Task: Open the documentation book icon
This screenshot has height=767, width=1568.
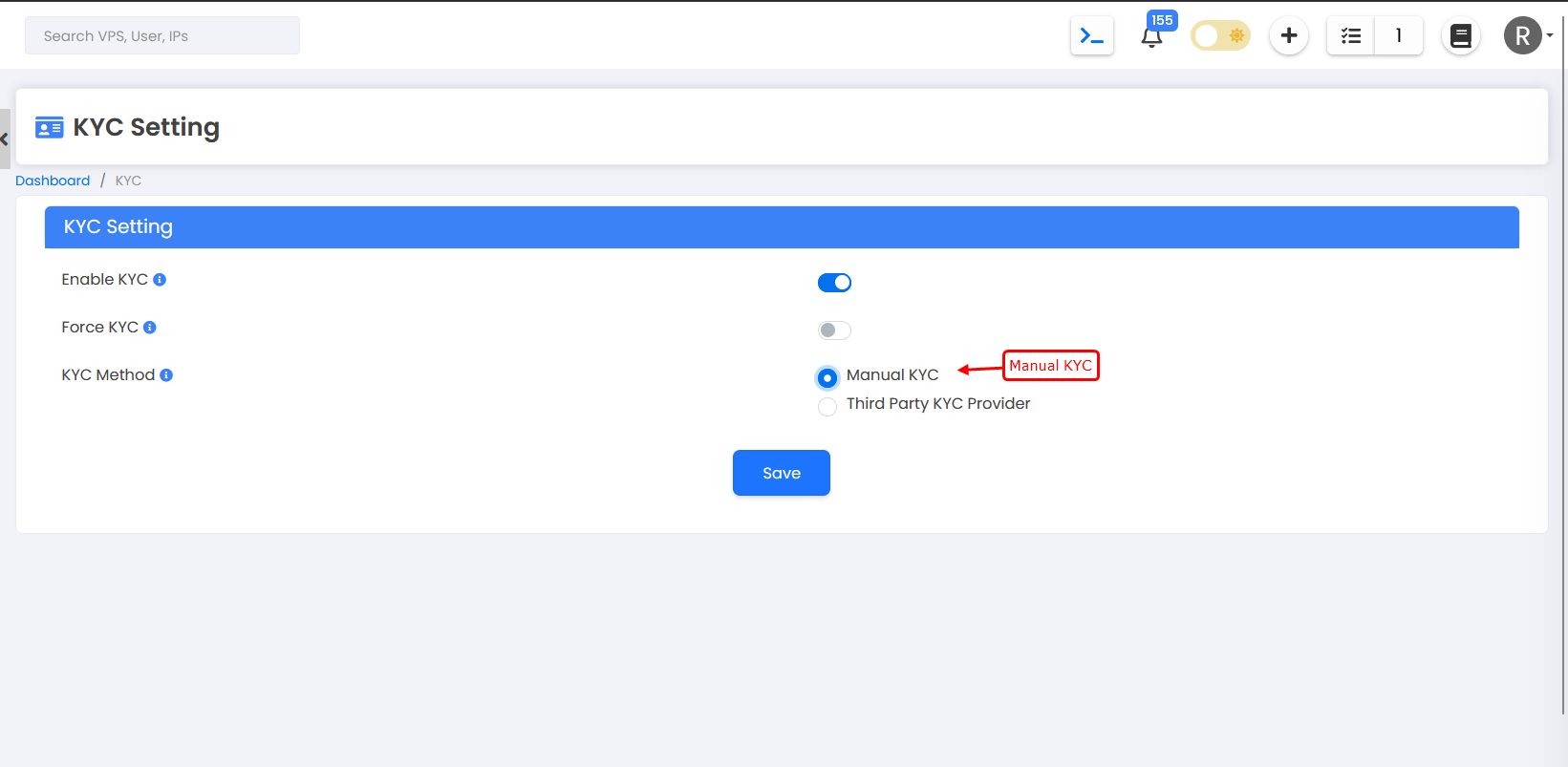Action: click(x=1460, y=36)
